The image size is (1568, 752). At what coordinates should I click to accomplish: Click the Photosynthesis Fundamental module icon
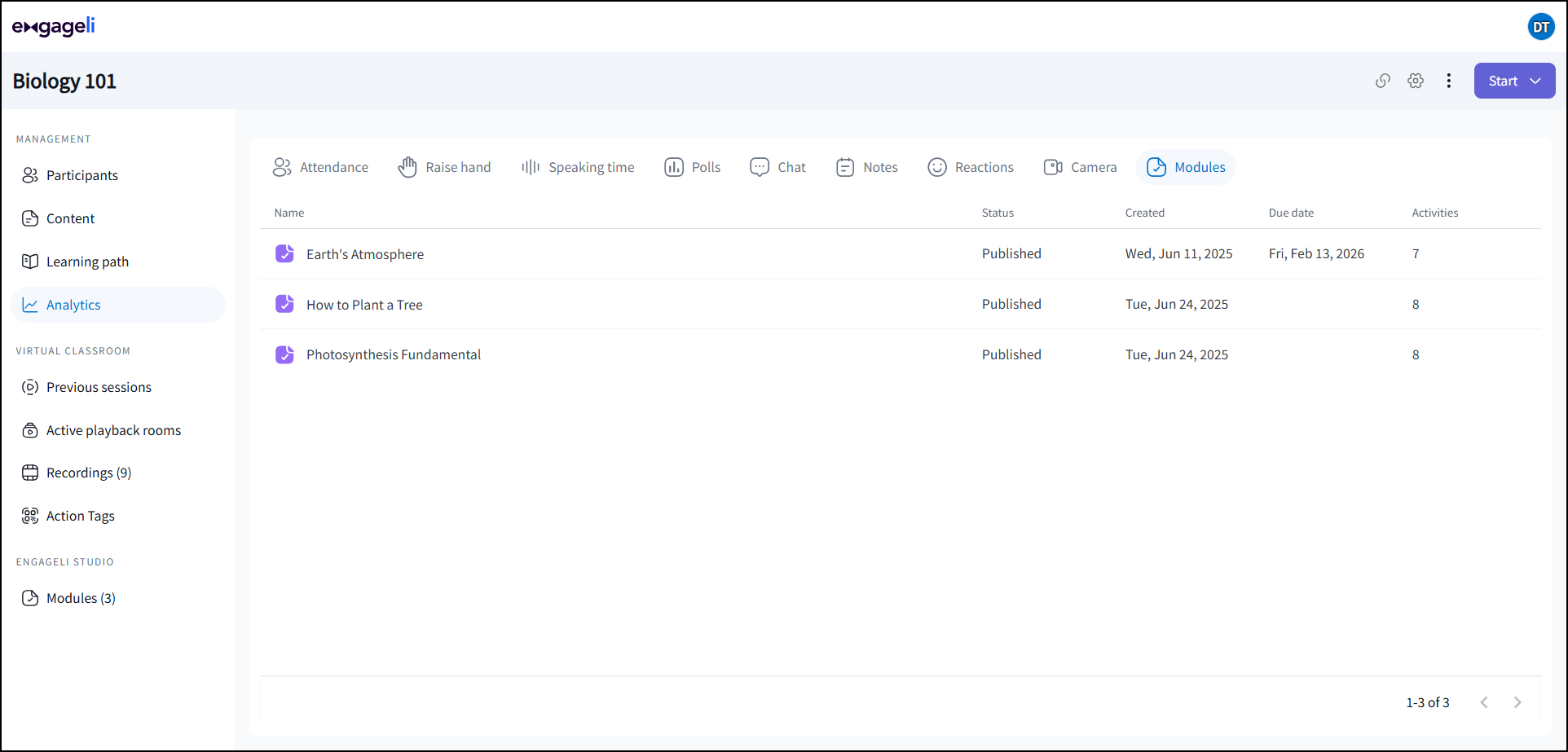tap(284, 354)
